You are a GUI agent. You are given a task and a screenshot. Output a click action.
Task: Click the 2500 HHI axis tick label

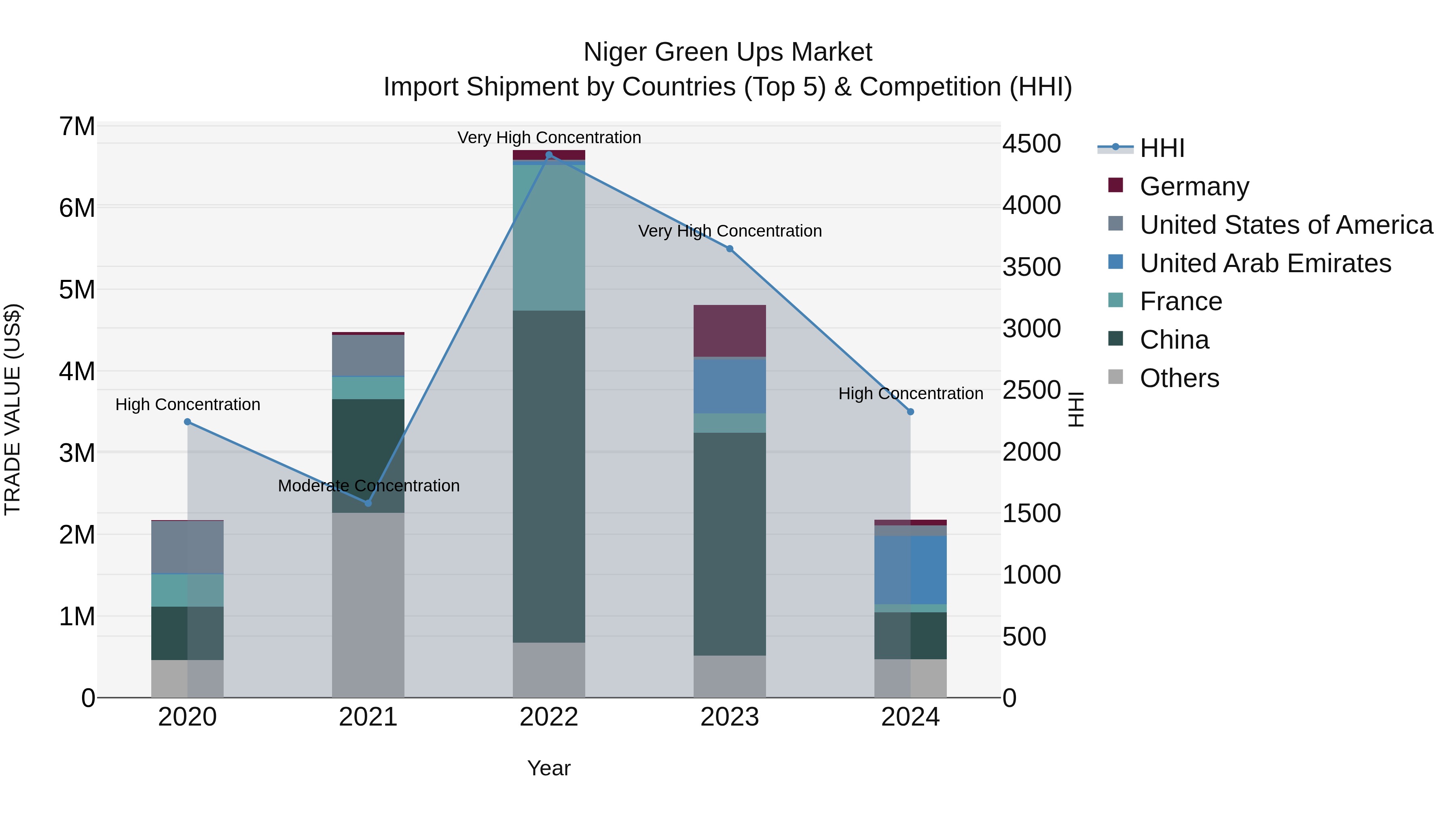[1031, 390]
